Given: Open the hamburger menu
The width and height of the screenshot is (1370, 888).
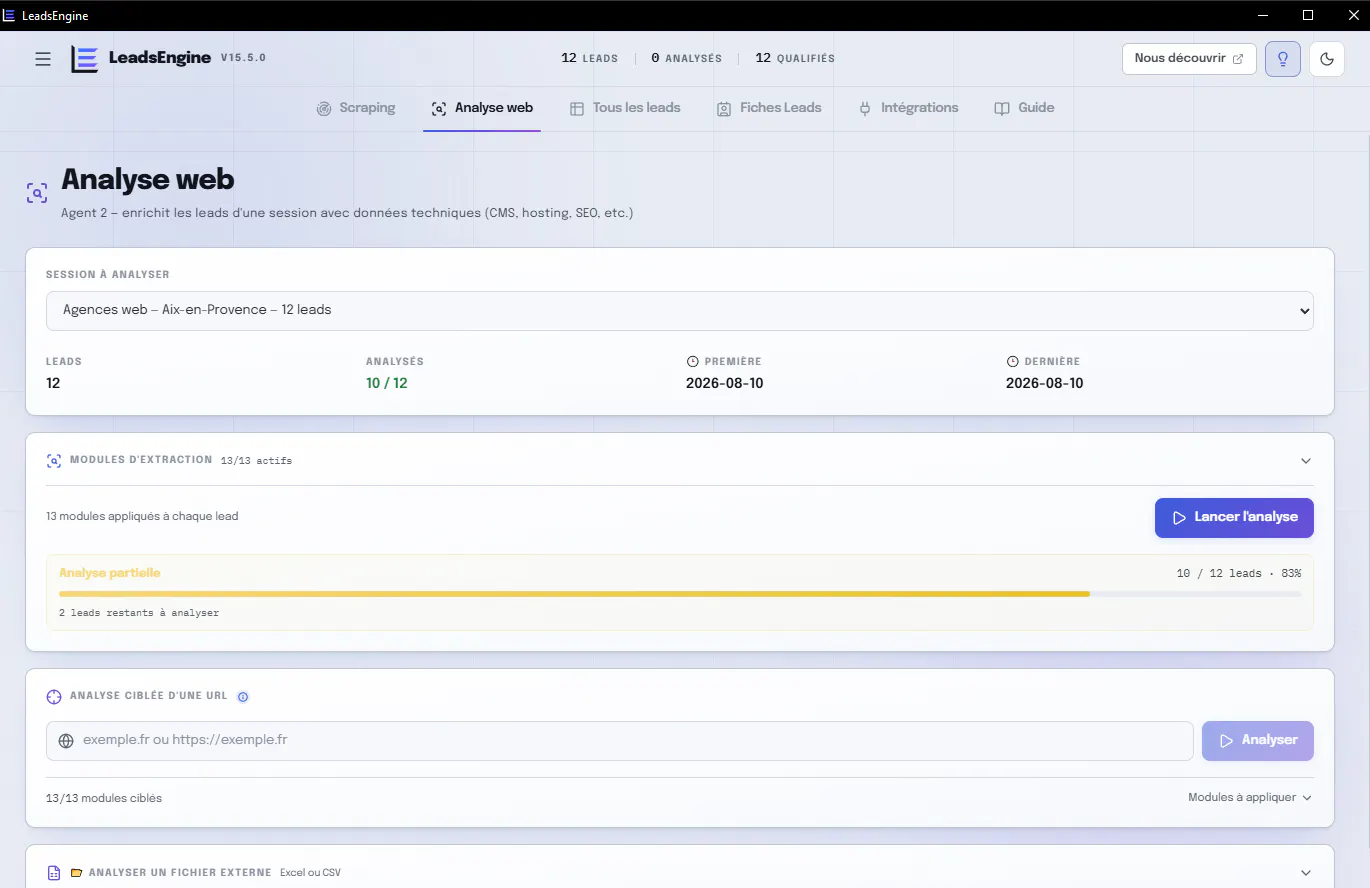Looking at the screenshot, I should pyautogui.click(x=43, y=59).
